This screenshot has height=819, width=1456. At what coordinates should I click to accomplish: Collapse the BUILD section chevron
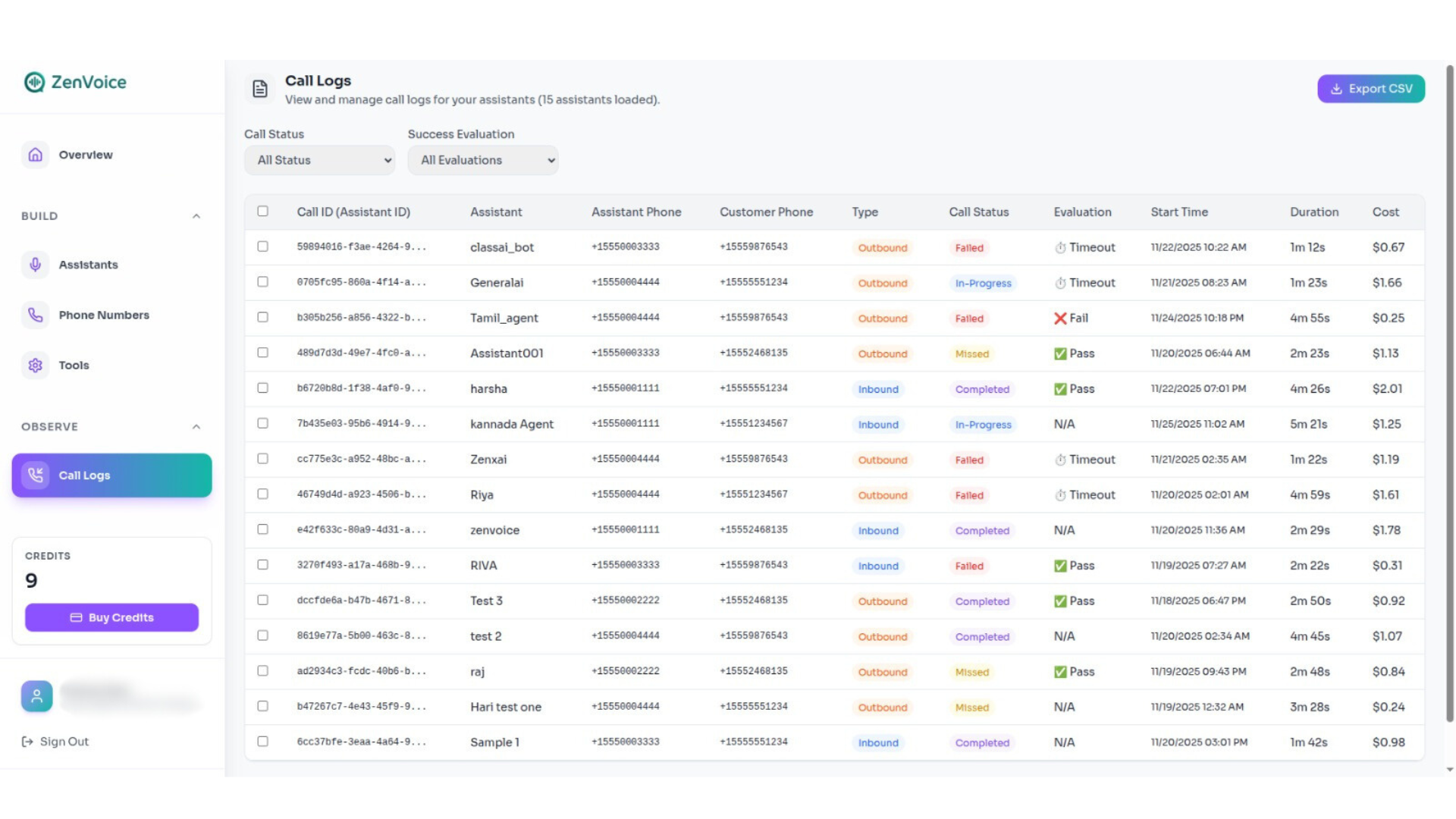[196, 216]
